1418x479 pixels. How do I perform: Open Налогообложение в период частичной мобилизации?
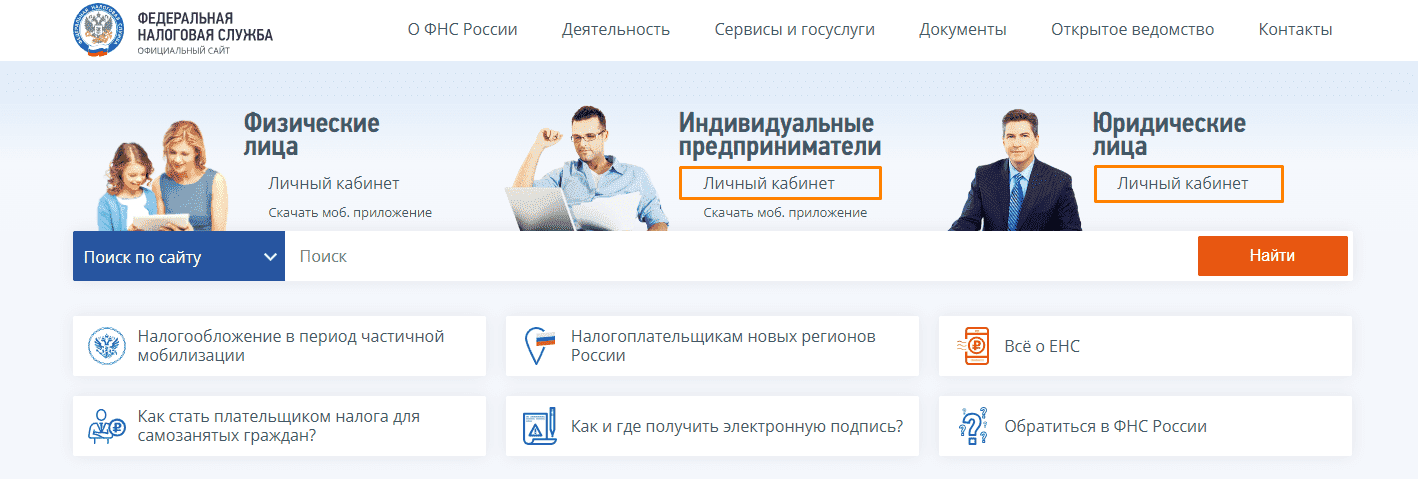point(279,346)
